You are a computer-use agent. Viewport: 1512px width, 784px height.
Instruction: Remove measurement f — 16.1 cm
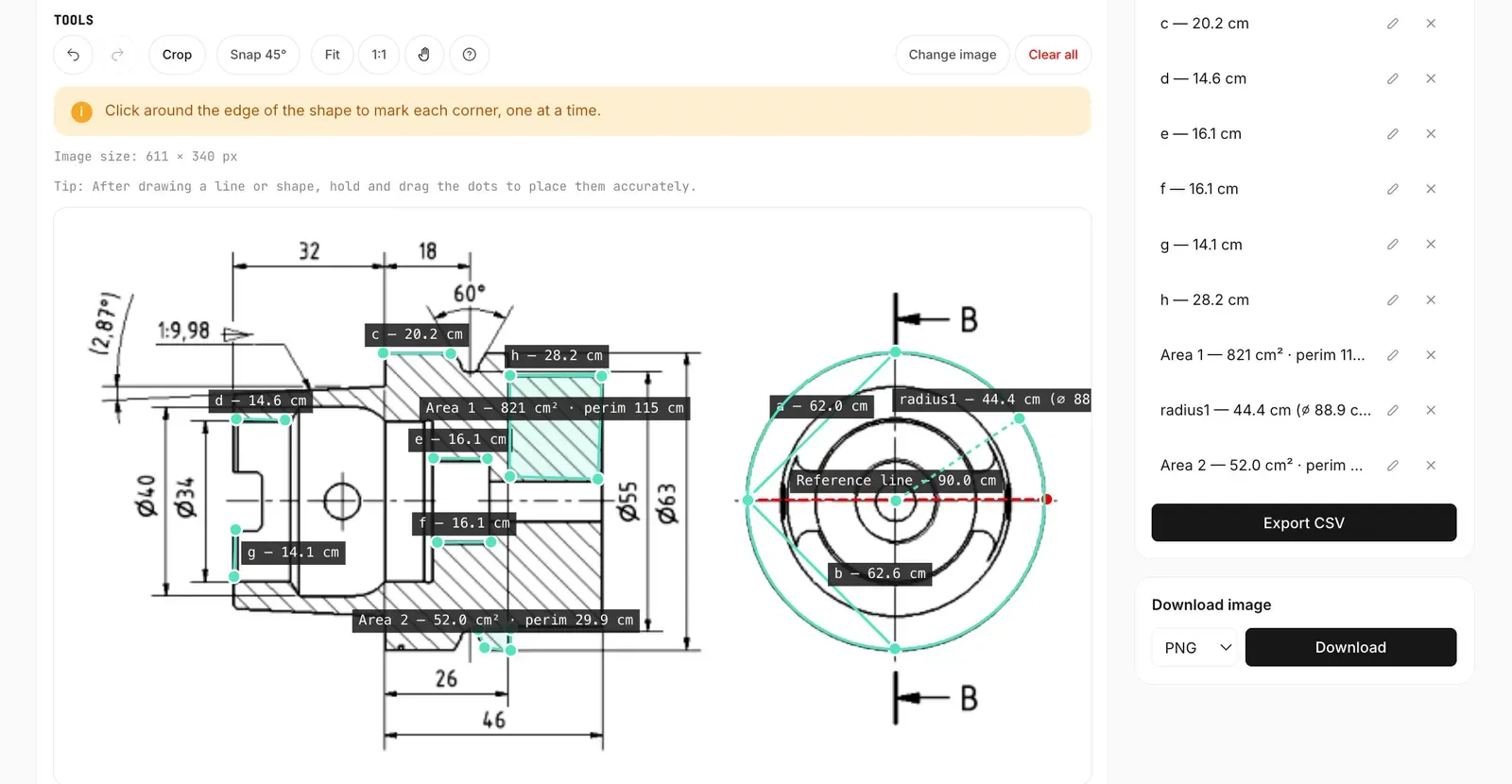point(1431,189)
